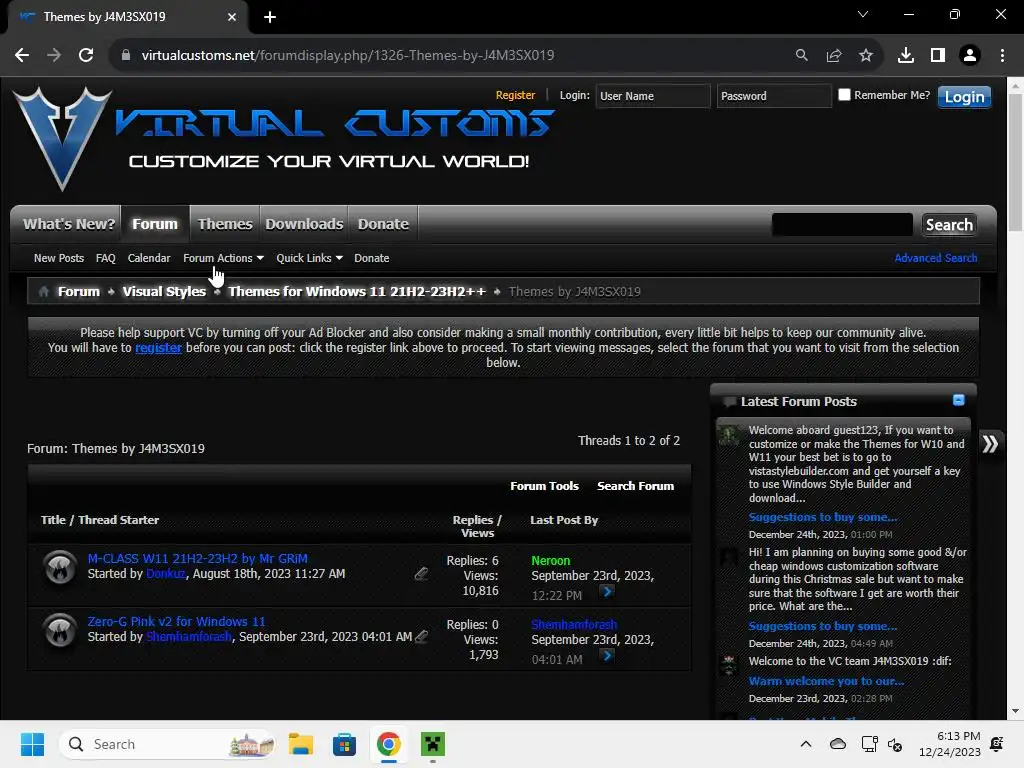Click the Virtual Customs V logo
Screen dimensions: 1024x768
(63, 138)
